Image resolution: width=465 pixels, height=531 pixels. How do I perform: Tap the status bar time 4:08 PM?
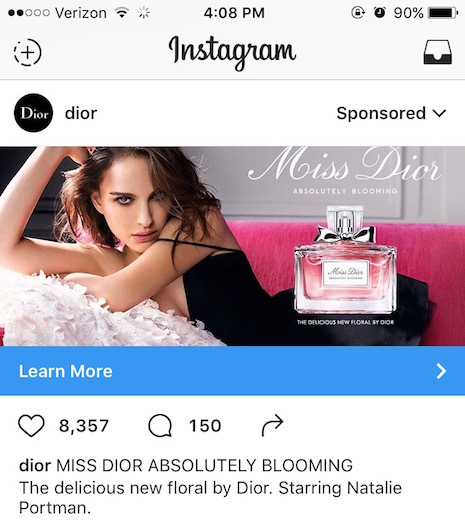[234, 13]
